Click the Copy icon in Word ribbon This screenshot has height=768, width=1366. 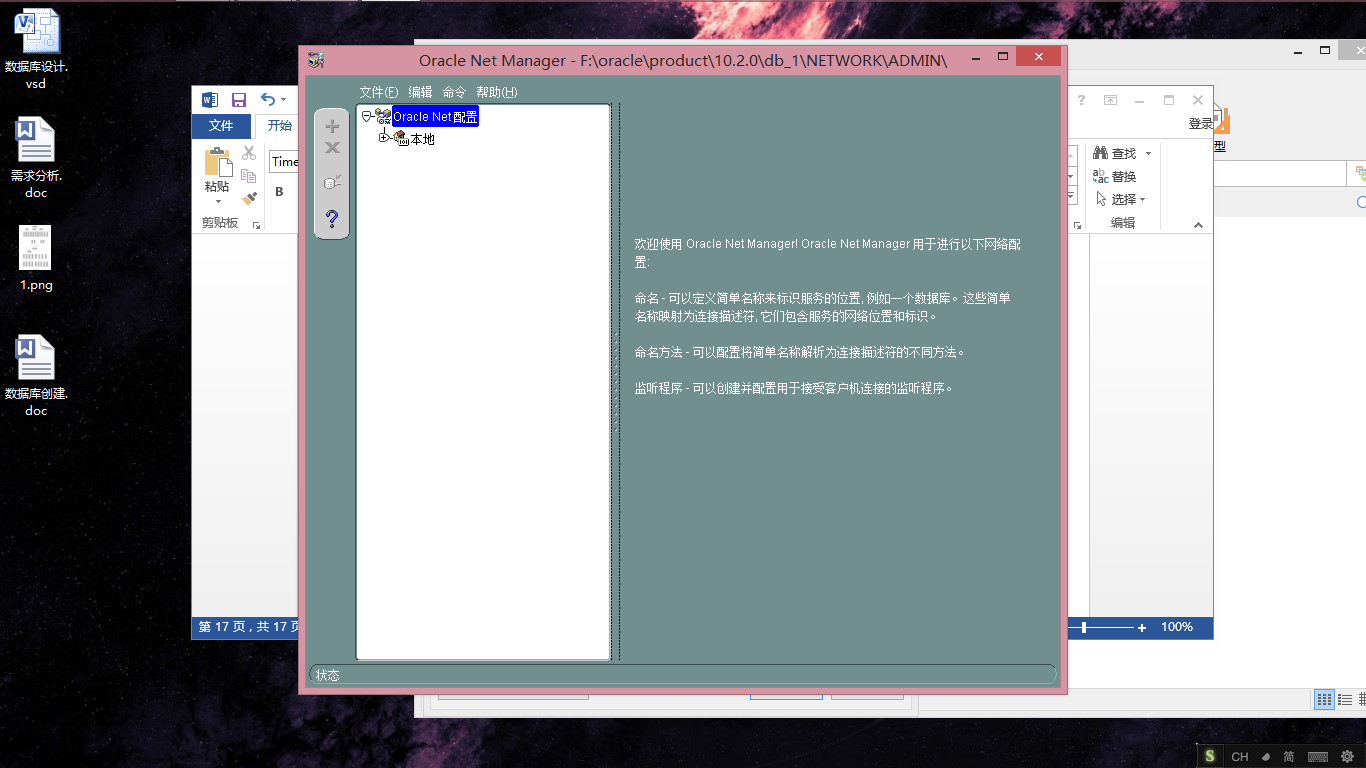[249, 176]
